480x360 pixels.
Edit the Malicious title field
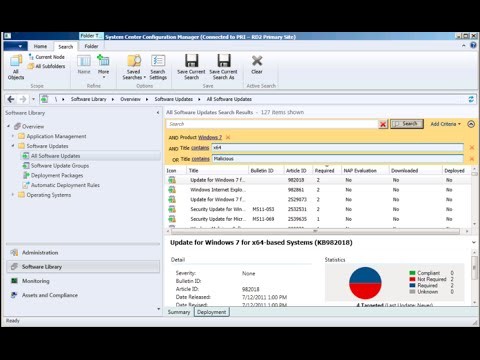pyautogui.click(x=337, y=159)
